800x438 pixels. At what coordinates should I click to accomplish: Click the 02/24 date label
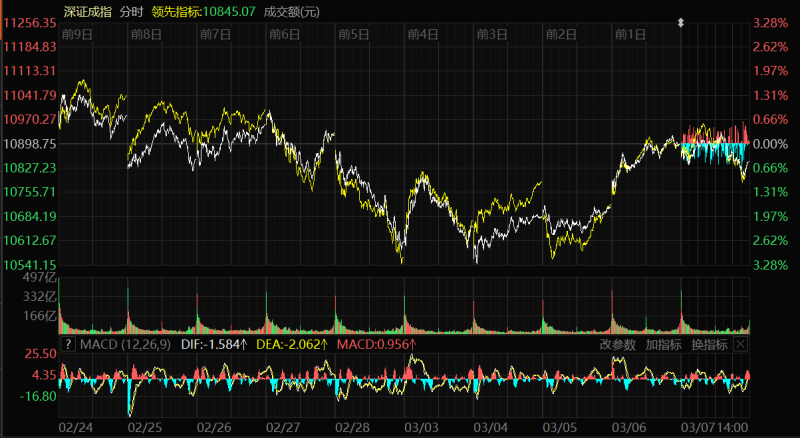tap(76, 427)
